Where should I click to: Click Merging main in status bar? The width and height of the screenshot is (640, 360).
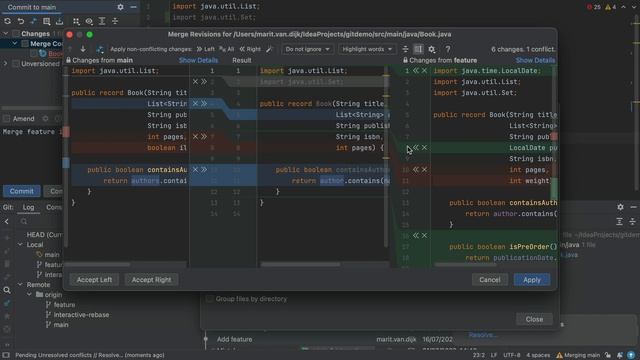coord(578,355)
